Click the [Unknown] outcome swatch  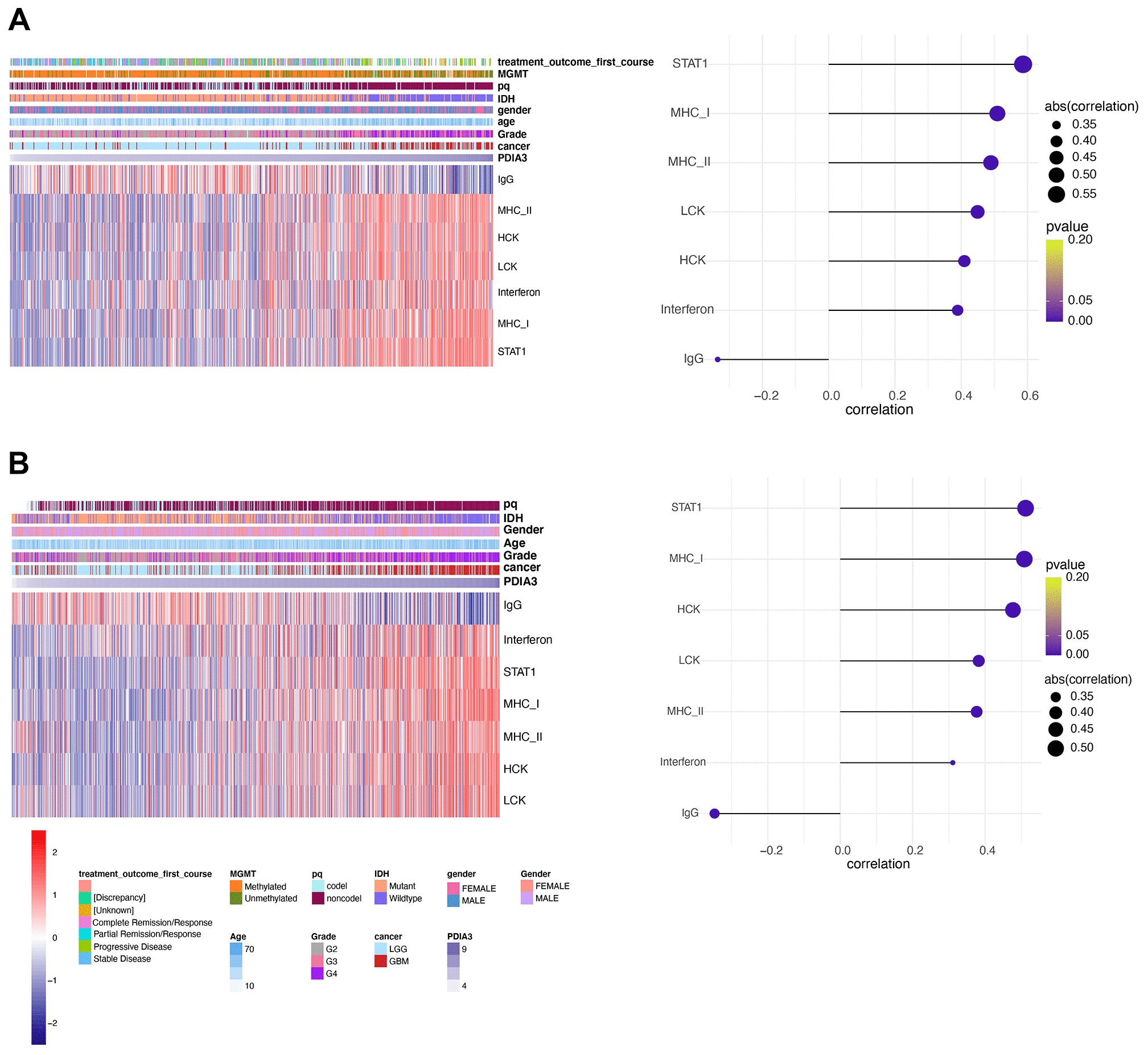tap(85, 910)
